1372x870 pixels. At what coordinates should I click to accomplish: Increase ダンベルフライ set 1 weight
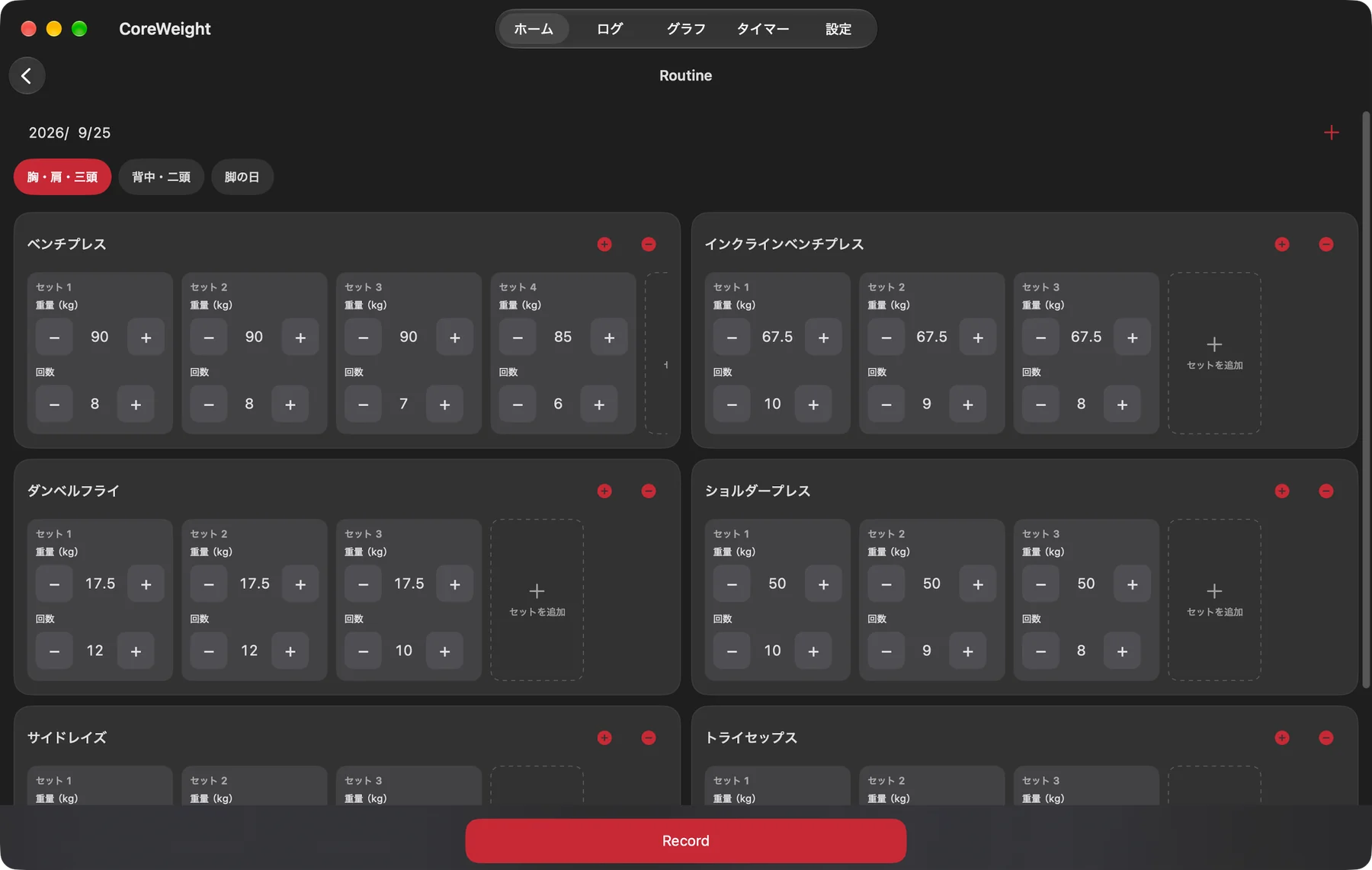tap(146, 584)
